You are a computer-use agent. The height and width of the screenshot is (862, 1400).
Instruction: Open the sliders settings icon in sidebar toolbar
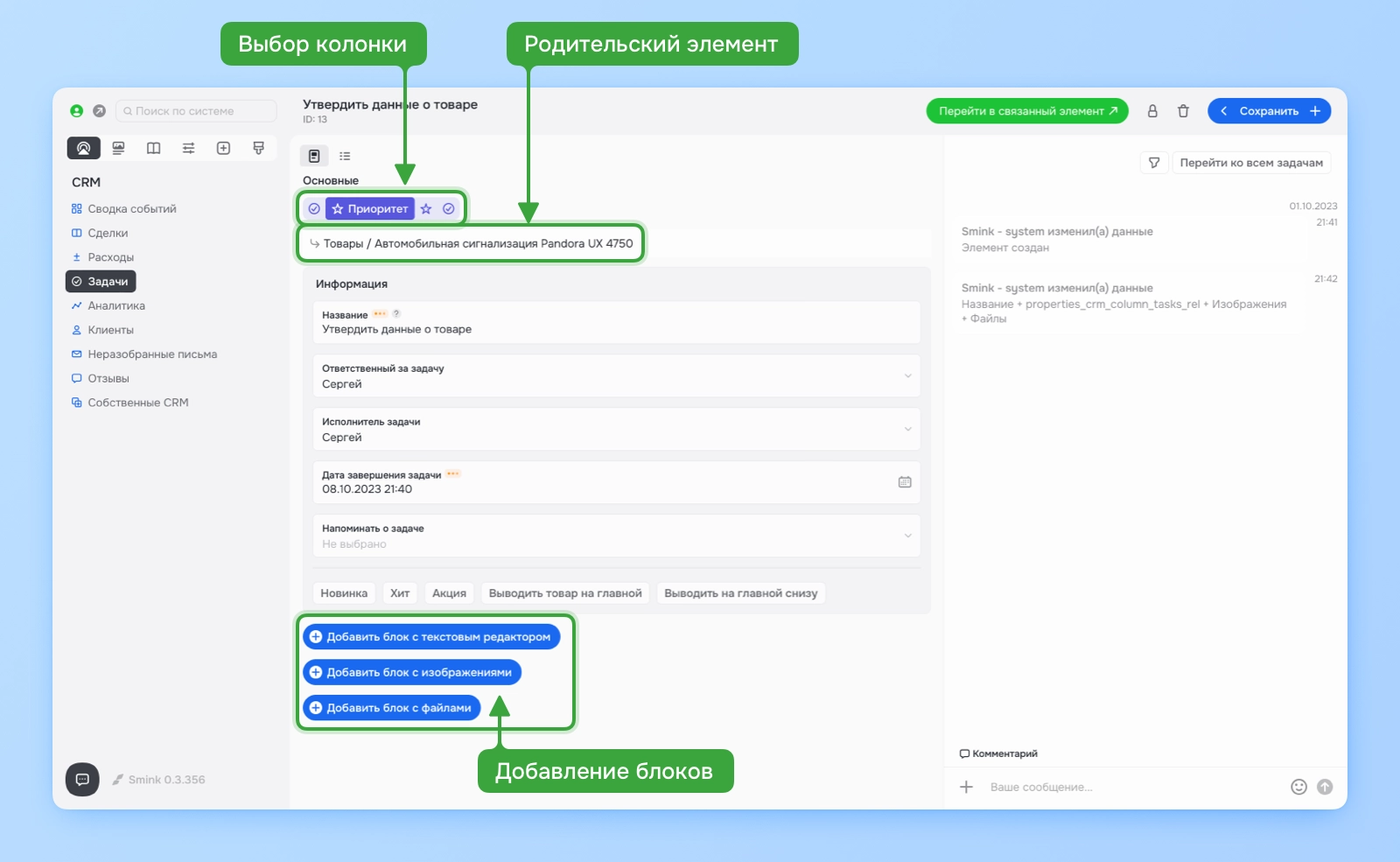coord(188,148)
